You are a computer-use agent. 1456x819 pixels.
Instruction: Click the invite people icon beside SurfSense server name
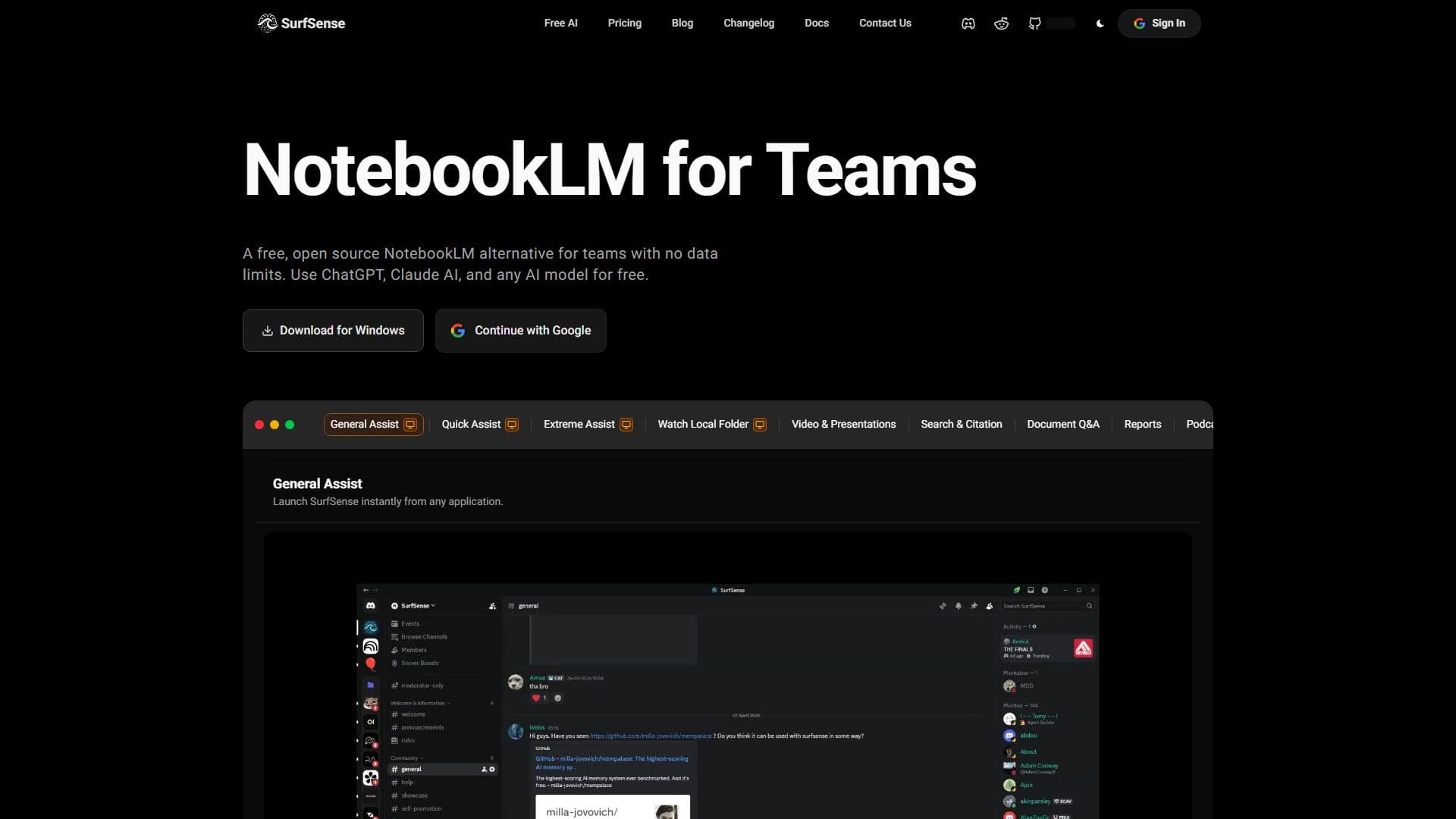(x=493, y=606)
